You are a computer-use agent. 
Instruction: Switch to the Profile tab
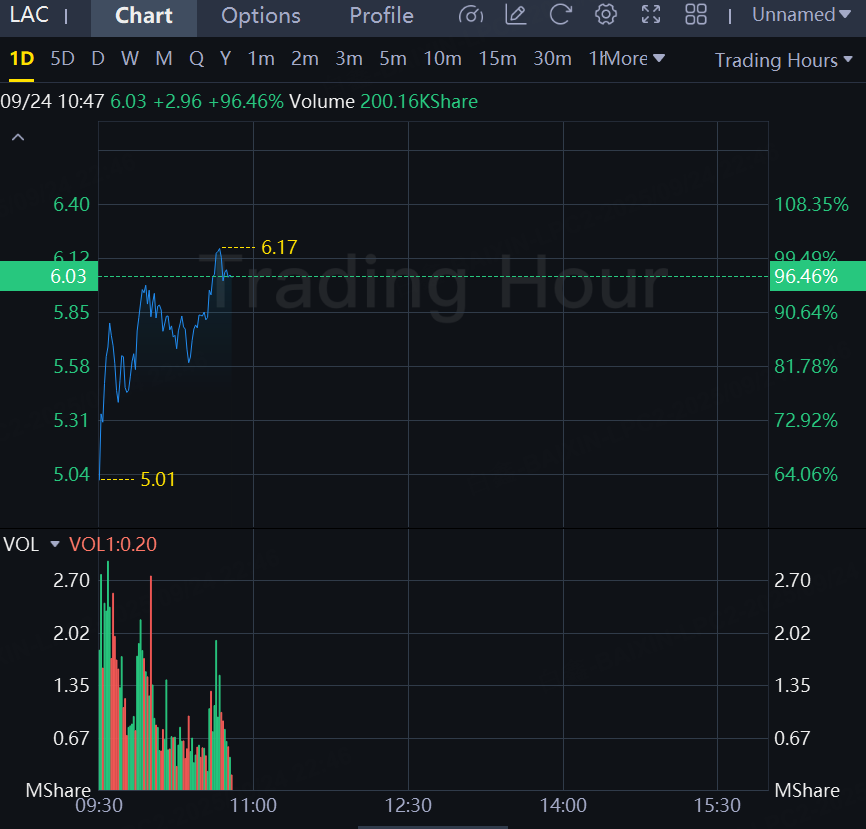pyautogui.click(x=382, y=15)
